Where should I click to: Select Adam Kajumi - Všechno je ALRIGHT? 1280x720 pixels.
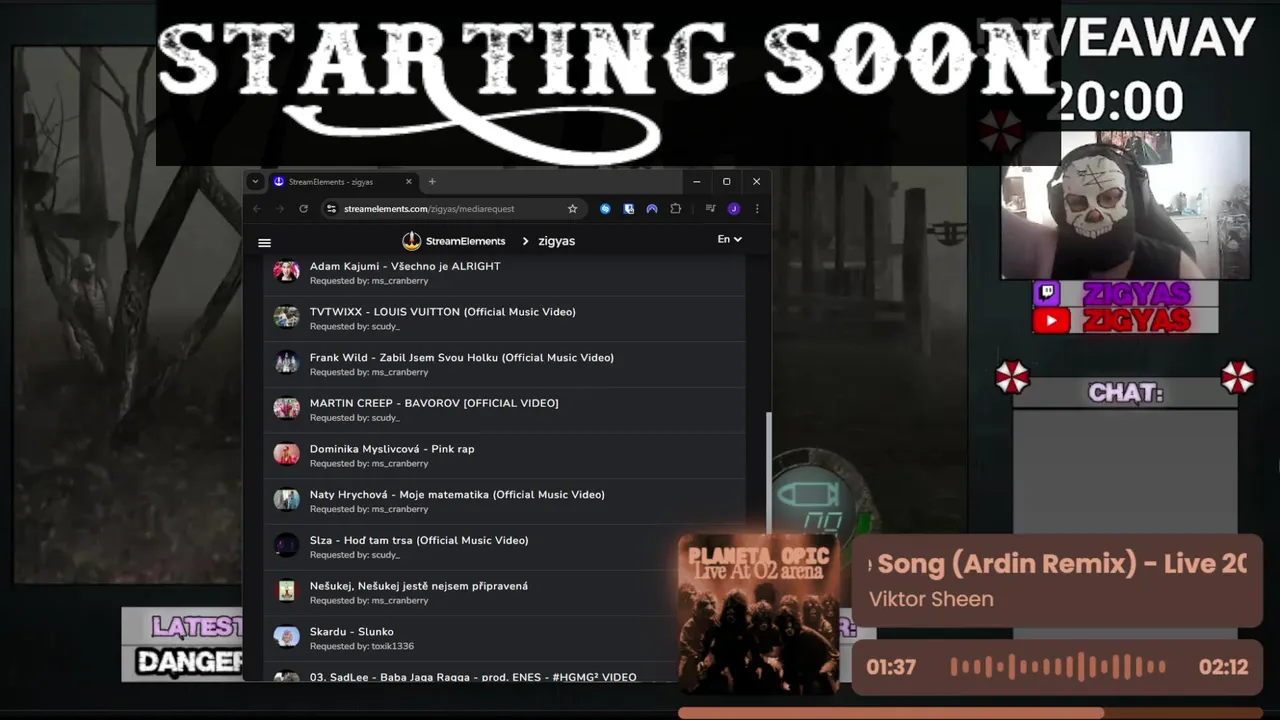pyautogui.click(x=504, y=273)
